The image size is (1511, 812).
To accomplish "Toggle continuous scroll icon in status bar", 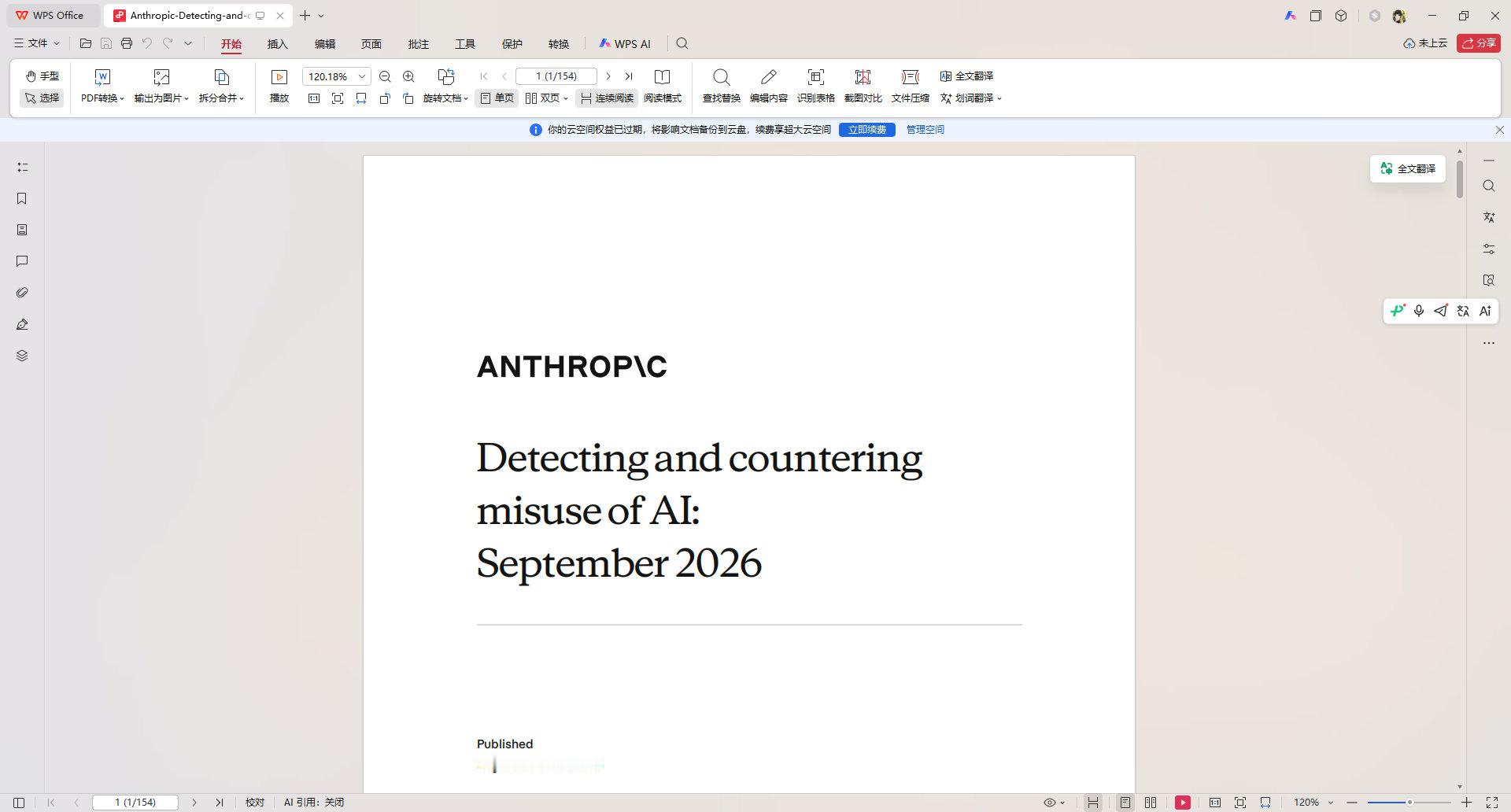I will pos(1093,803).
